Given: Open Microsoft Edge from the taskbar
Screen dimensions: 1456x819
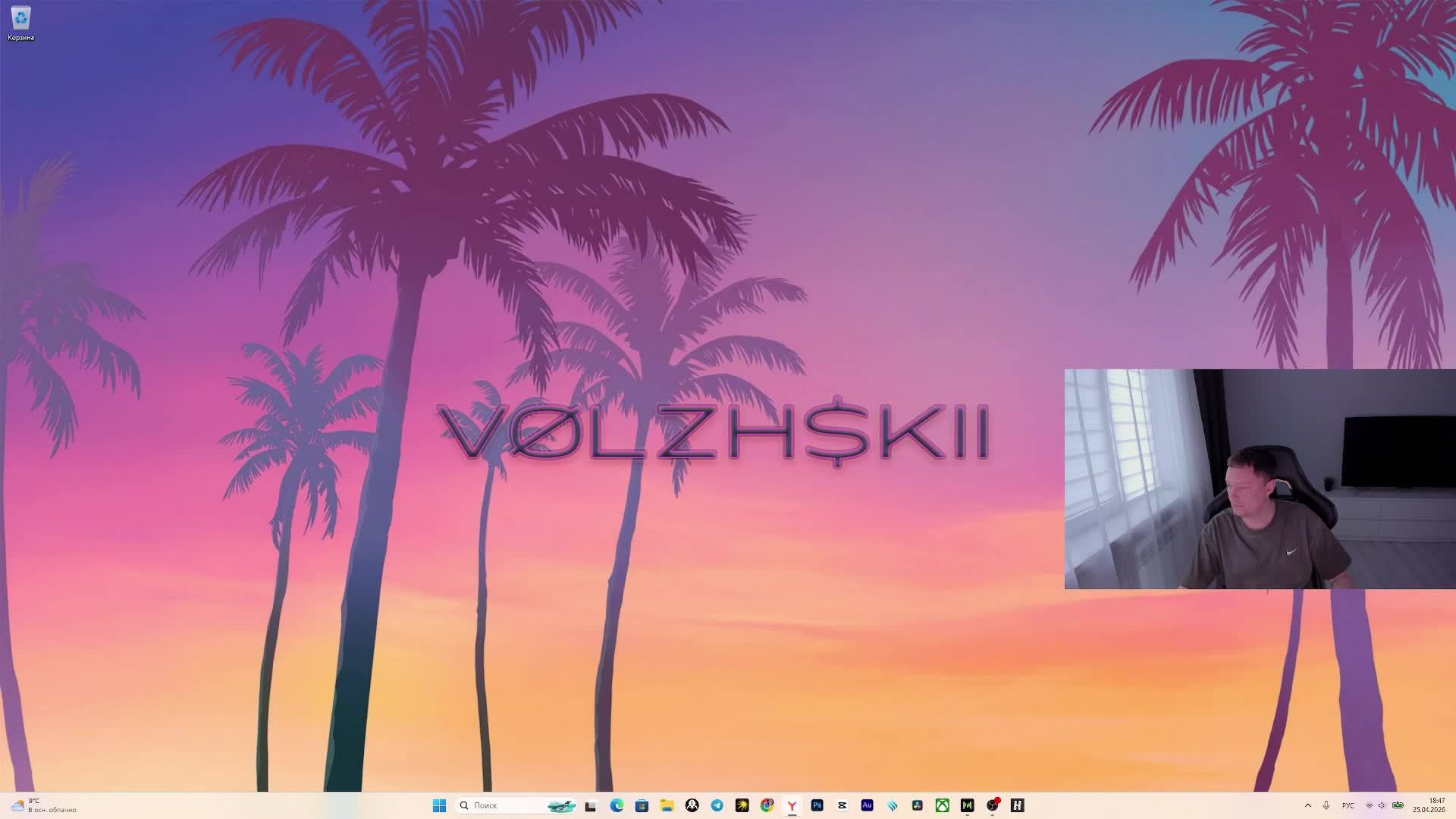Looking at the screenshot, I should pyautogui.click(x=617, y=805).
